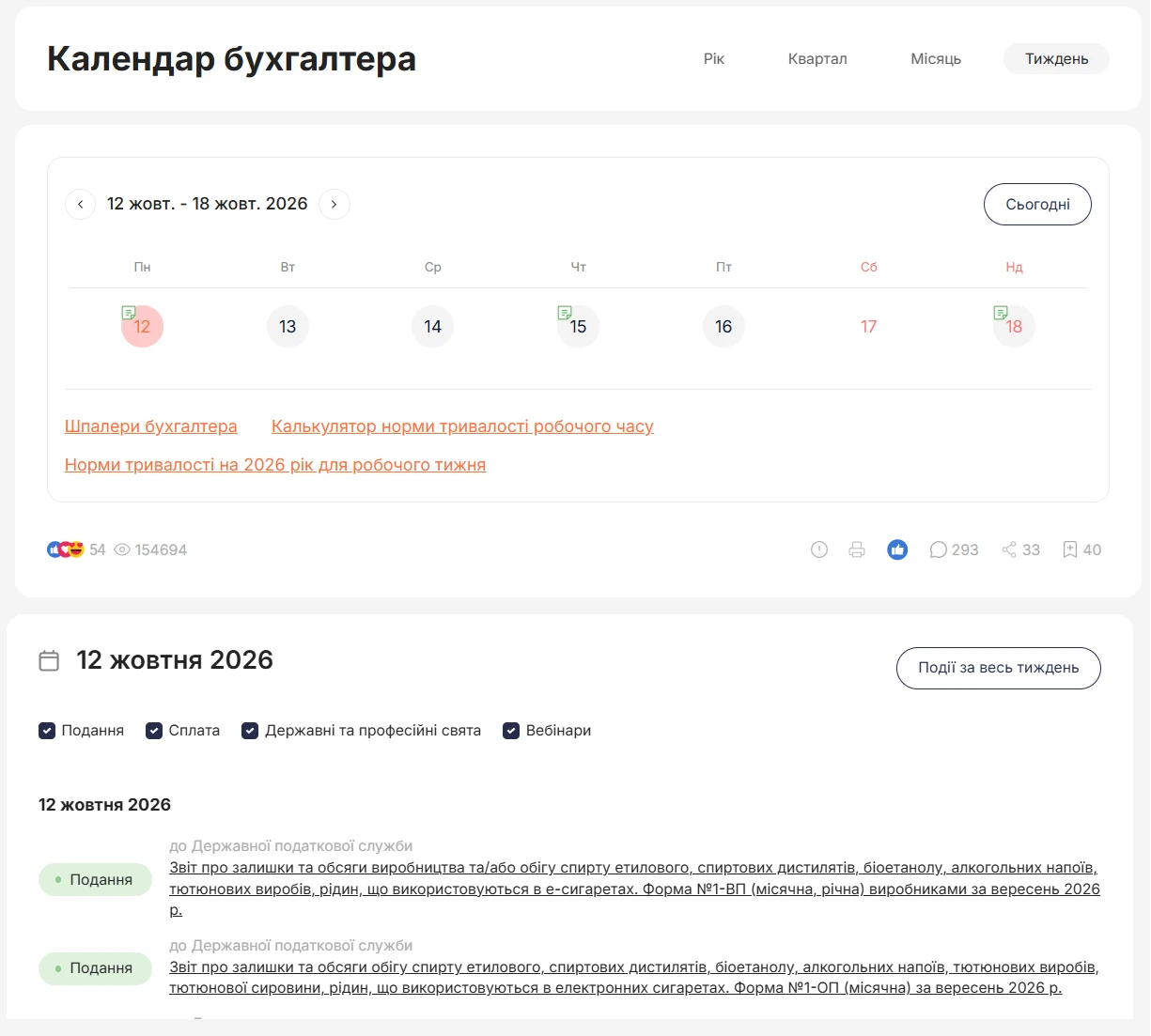This screenshot has height=1036, width=1151.
Task: Show Події за весь тиждень
Action: click(998, 668)
